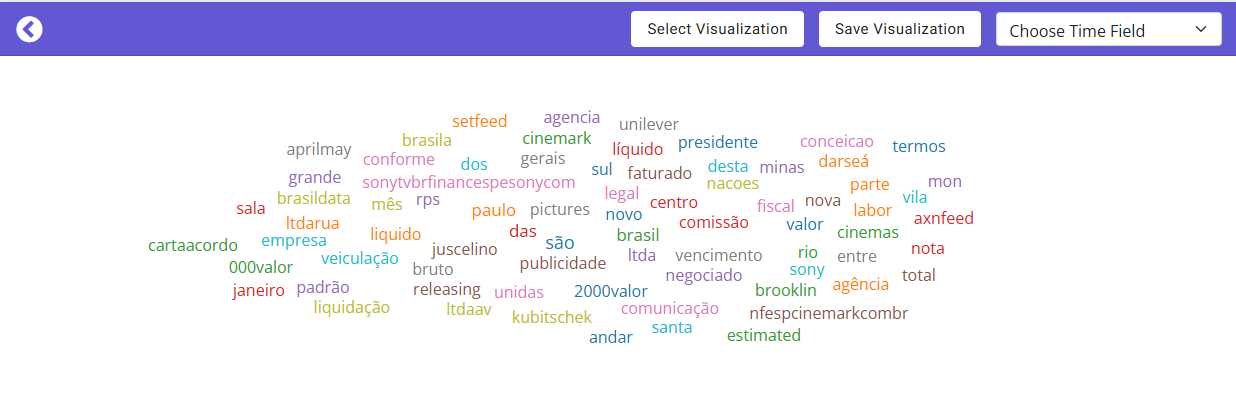Select the 'juscelino' word
The image size is (1236, 403).
tap(465, 249)
